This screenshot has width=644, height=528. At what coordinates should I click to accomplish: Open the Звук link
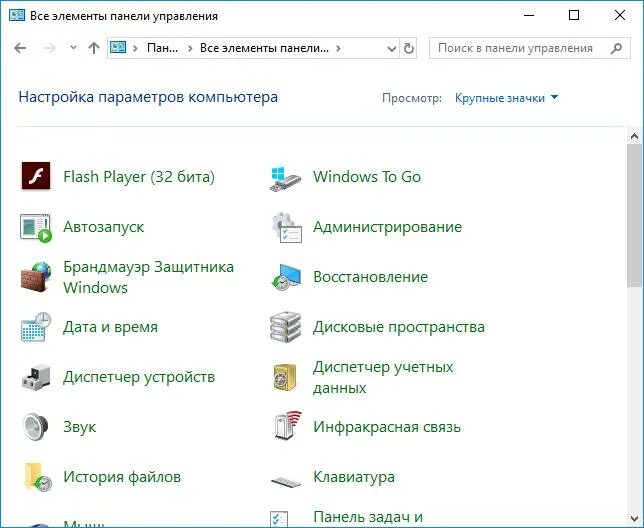click(x=80, y=427)
